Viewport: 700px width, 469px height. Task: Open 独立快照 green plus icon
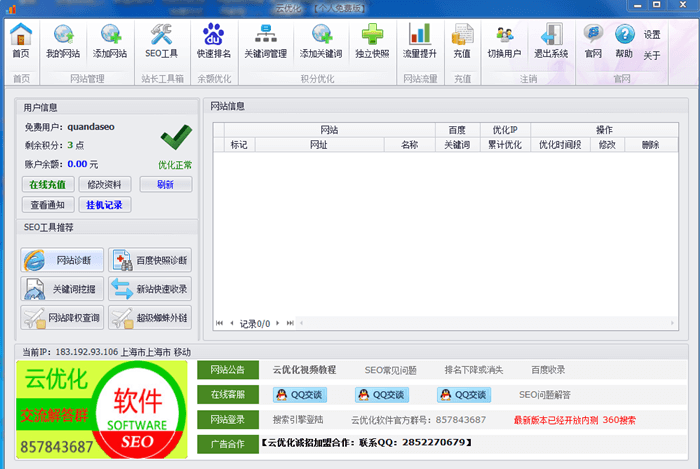click(372, 41)
